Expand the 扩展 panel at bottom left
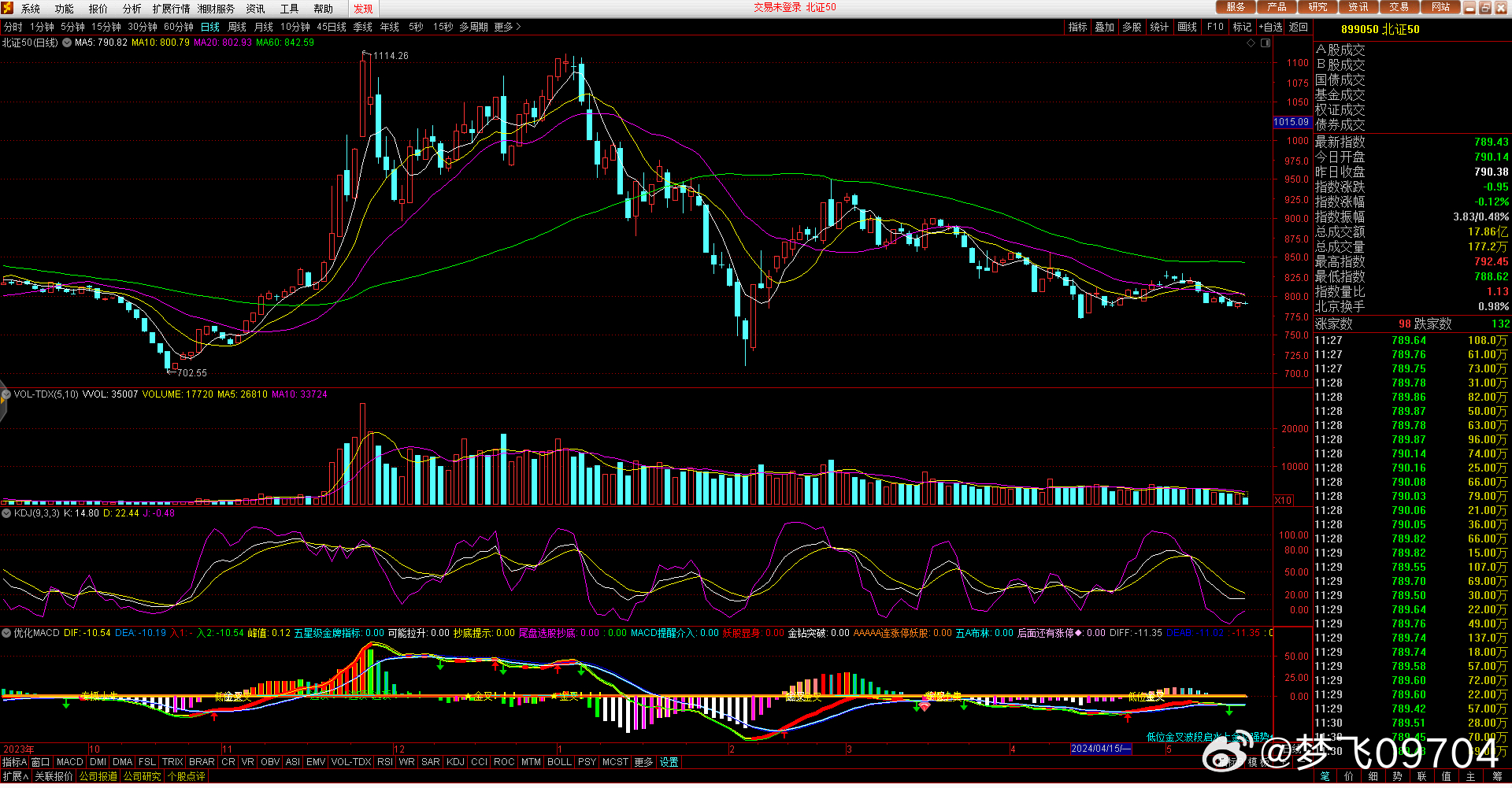Image resolution: width=1512 pixels, height=788 pixels. (15, 776)
